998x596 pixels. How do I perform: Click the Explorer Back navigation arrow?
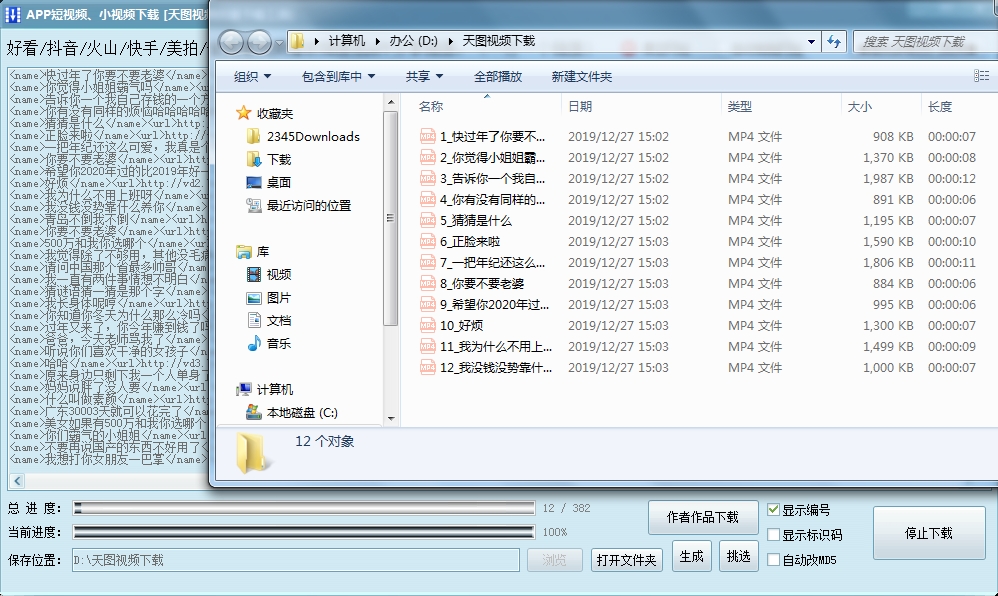[x=231, y=43]
